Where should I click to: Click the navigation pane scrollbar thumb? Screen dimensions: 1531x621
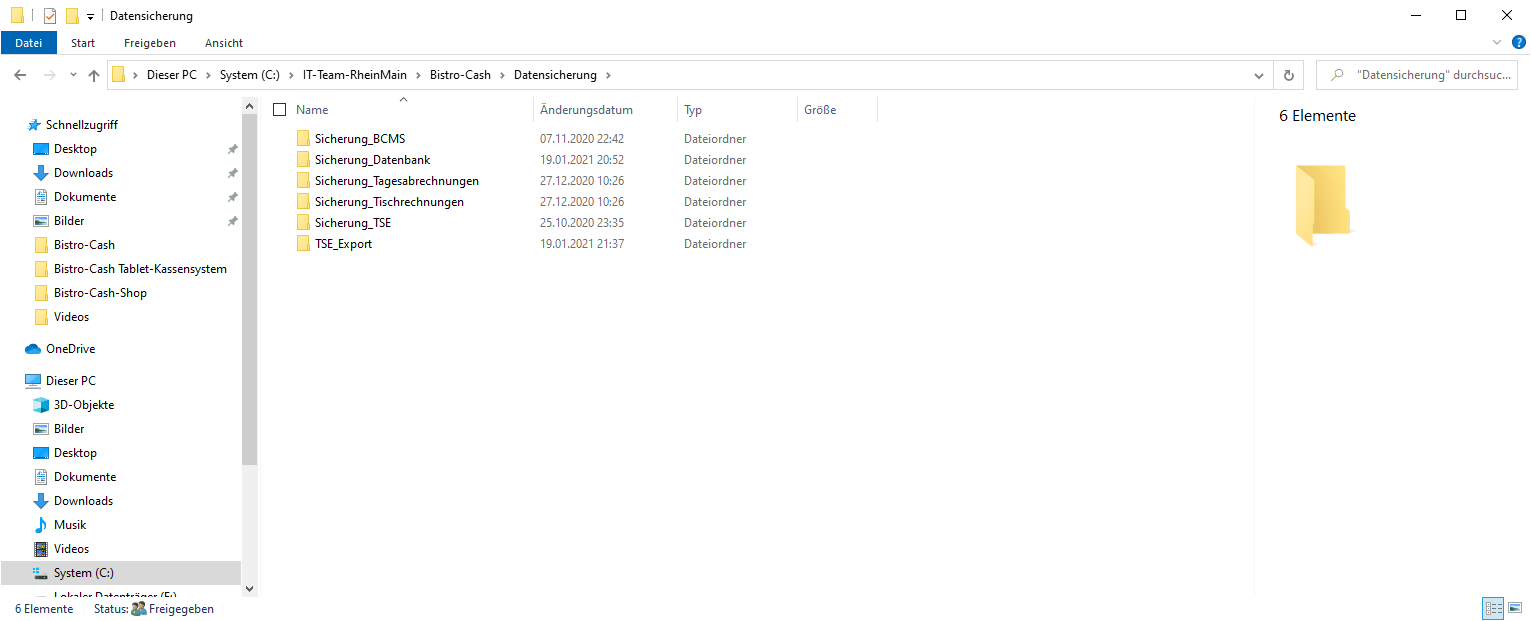click(250, 290)
